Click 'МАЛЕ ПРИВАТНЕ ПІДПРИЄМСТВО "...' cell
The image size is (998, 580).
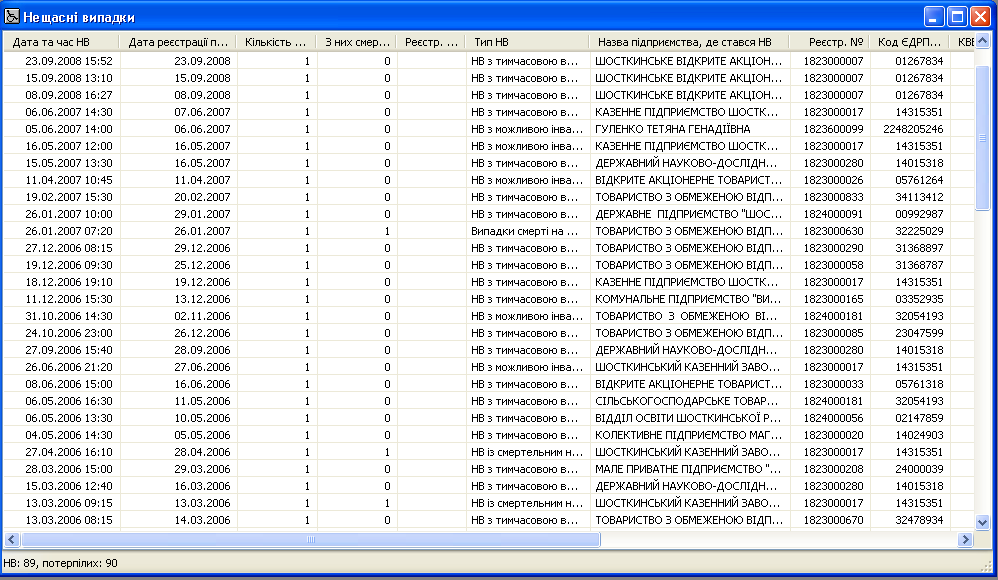pos(691,469)
